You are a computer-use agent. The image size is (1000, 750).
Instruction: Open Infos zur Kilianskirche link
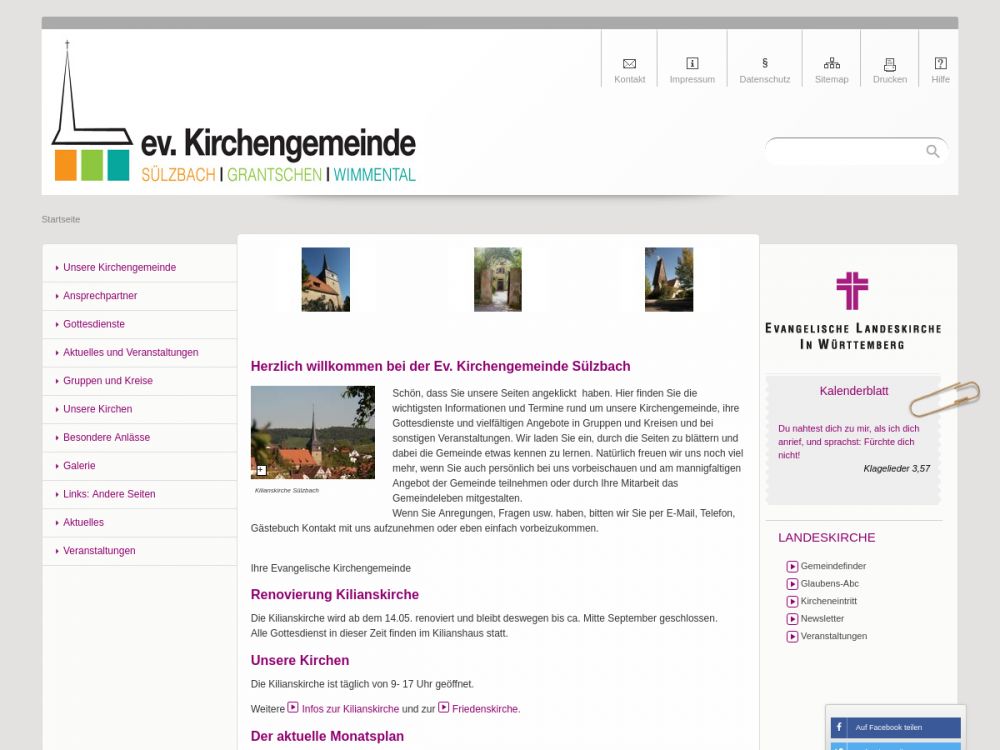tap(349, 709)
